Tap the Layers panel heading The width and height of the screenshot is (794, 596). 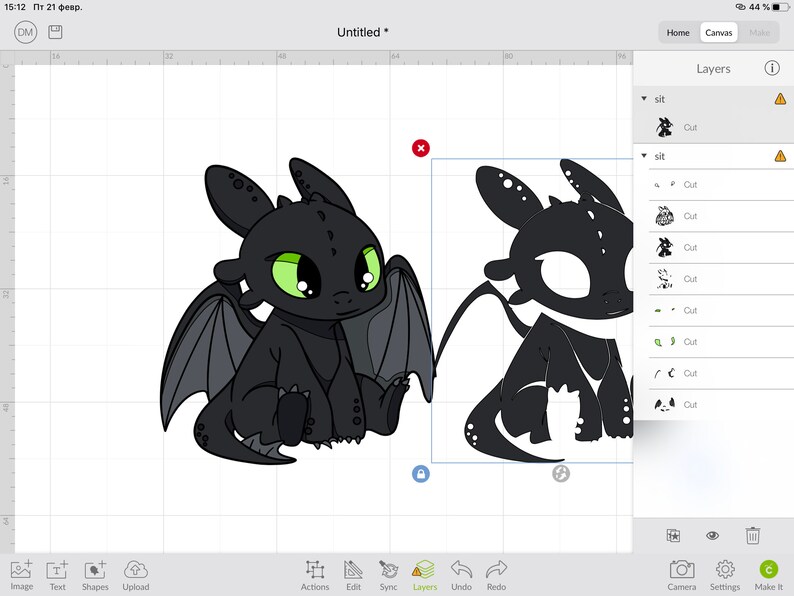point(713,69)
